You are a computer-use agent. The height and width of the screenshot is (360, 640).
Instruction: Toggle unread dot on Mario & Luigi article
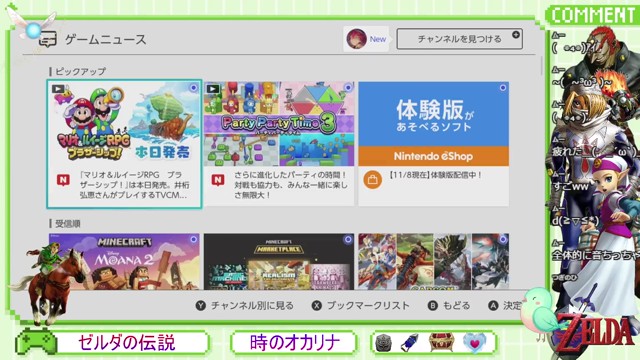(x=193, y=88)
